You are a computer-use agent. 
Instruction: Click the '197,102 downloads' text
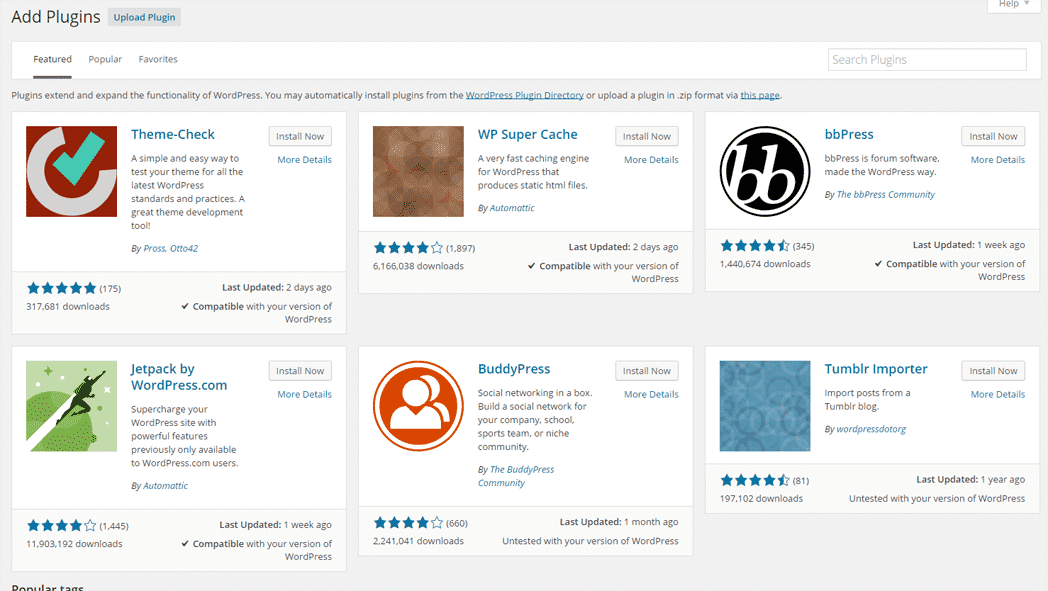point(761,499)
